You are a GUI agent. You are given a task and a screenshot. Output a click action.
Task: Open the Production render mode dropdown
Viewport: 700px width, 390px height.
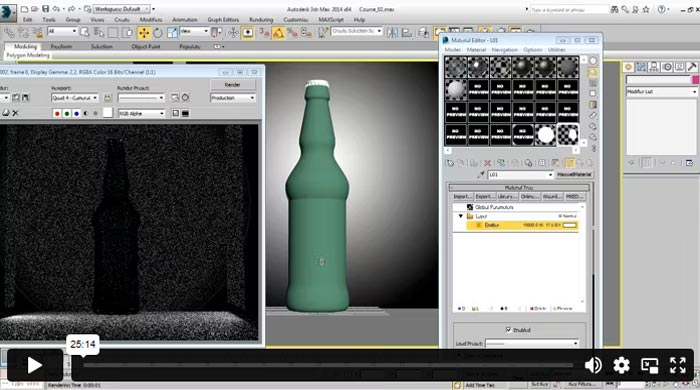point(233,98)
